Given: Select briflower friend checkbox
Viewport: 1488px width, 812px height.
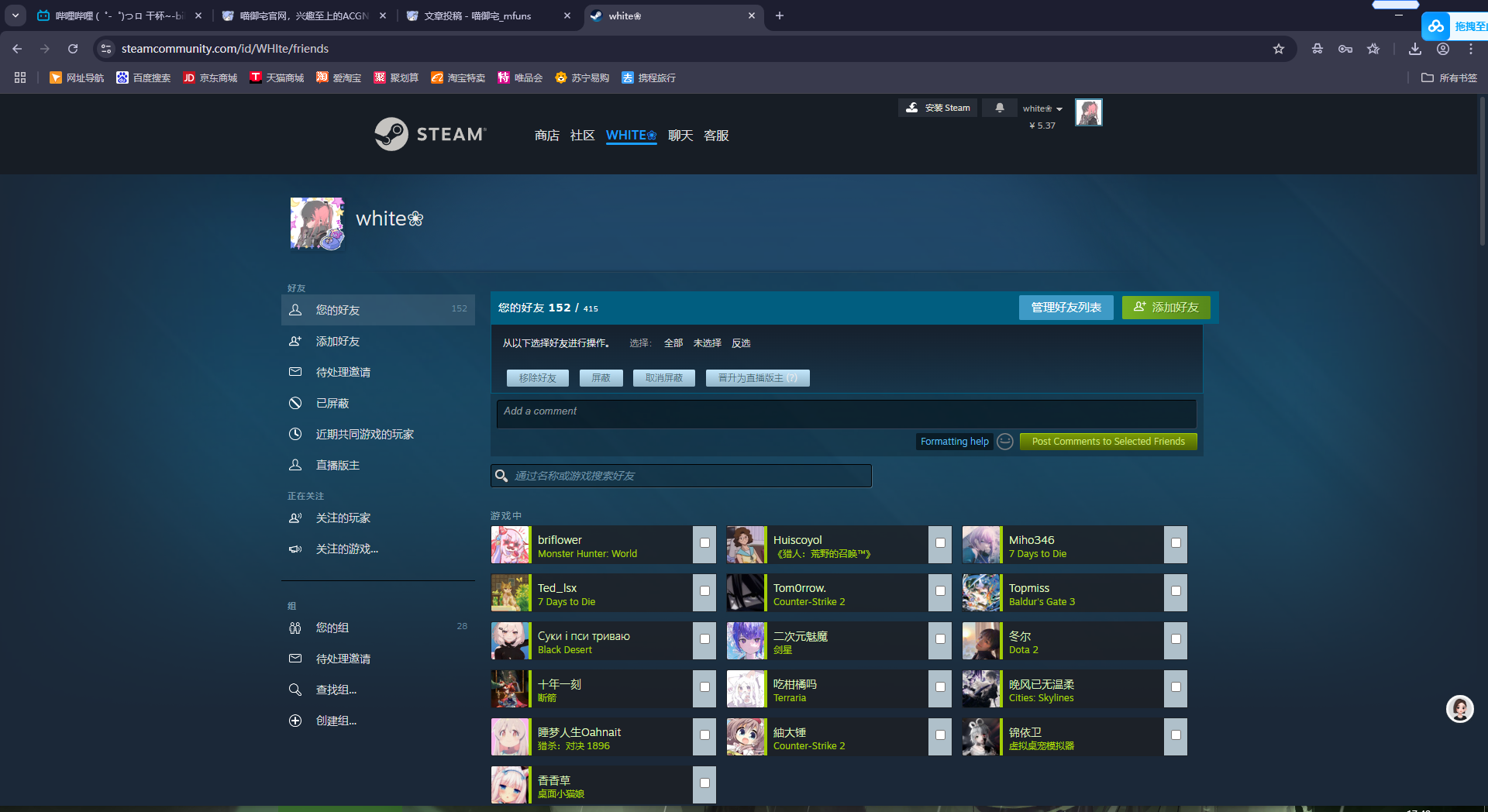Looking at the screenshot, I should [704, 543].
